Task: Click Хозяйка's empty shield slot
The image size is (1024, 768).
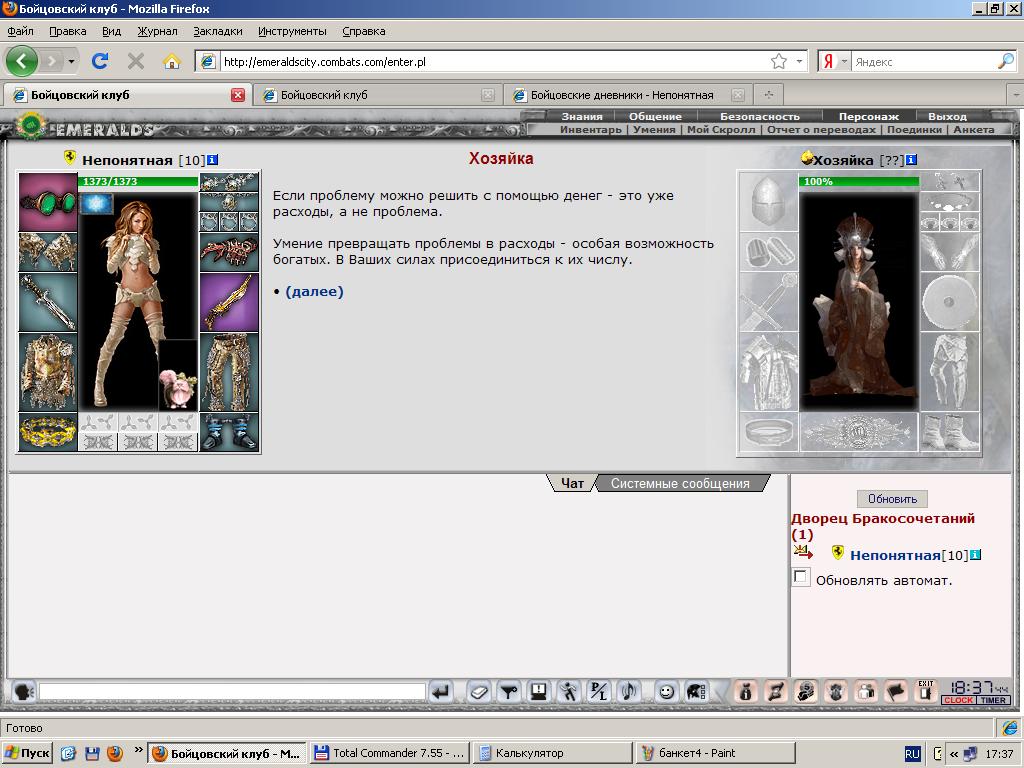Action: (x=950, y=302)
